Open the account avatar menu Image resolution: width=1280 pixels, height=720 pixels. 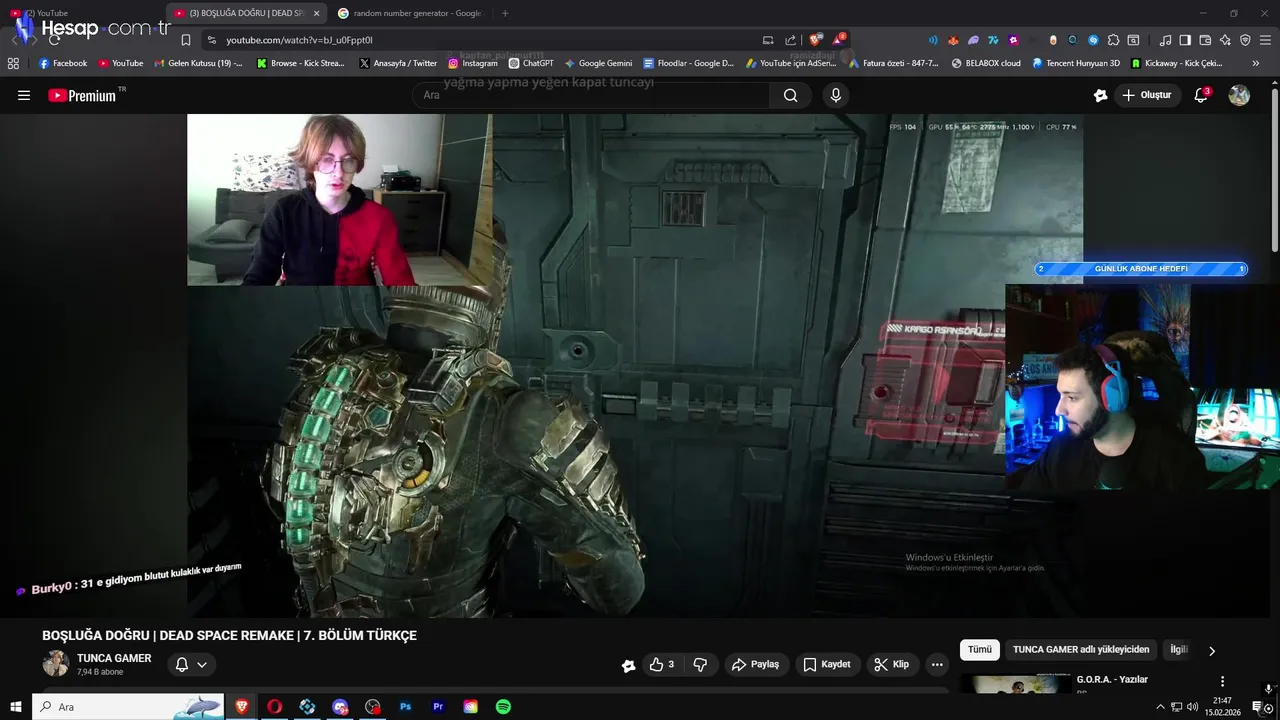pos(1239,95)
